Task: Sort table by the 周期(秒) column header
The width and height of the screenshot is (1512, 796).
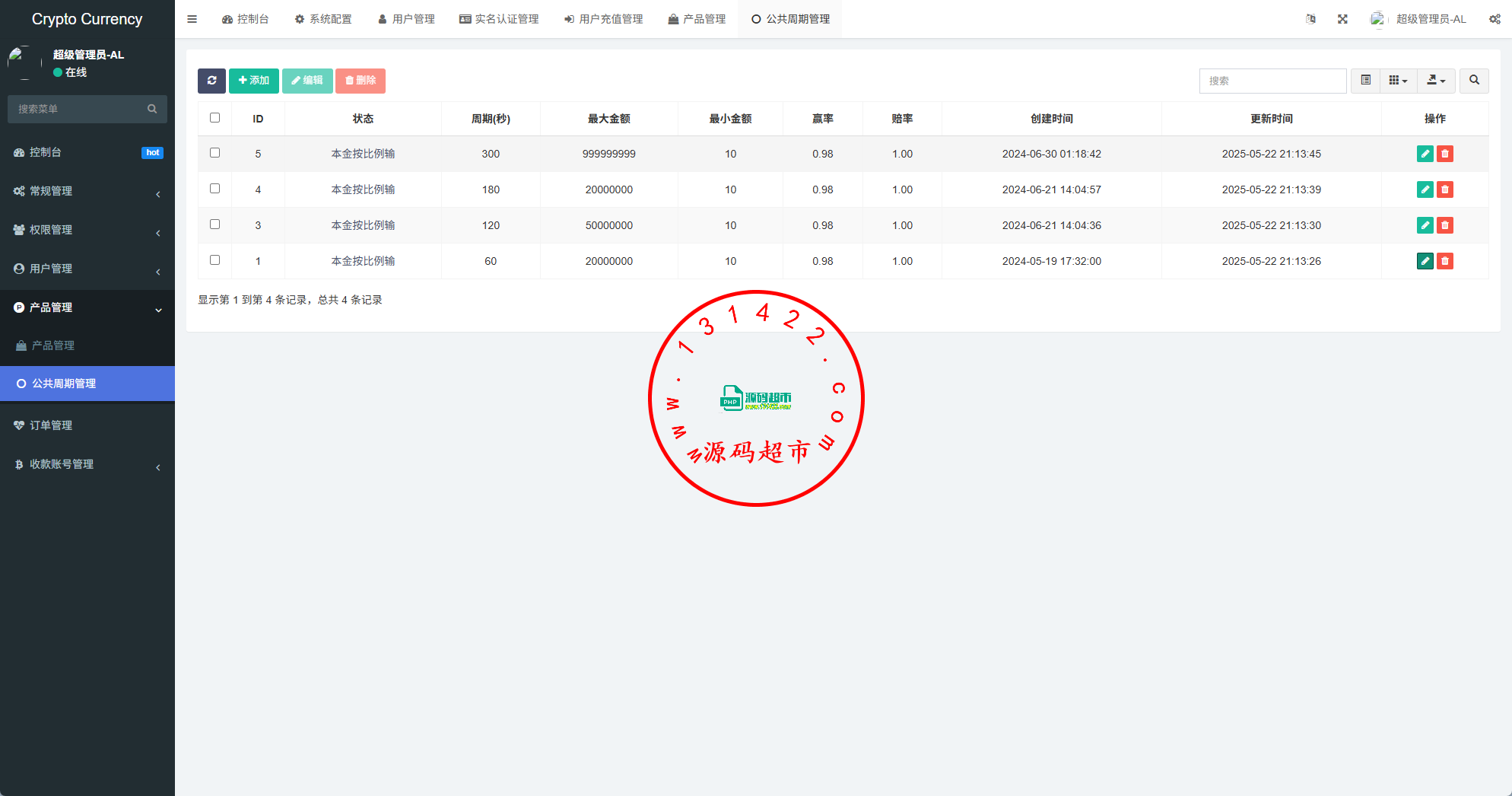Action: pyautogui.click(x=491, y=119)
